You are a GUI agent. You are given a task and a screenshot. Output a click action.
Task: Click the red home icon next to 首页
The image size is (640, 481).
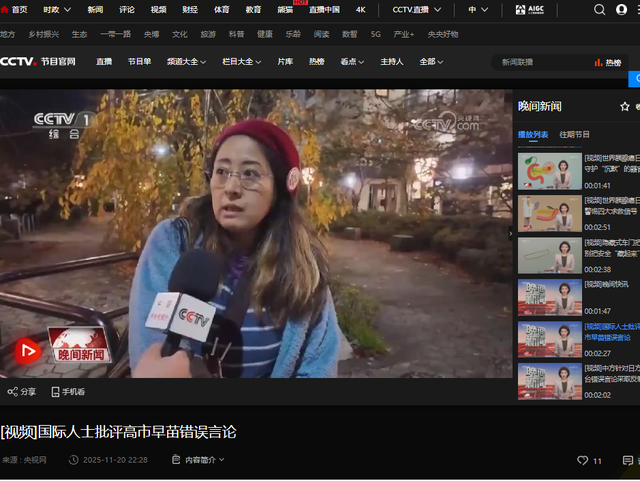pos(4,9)
